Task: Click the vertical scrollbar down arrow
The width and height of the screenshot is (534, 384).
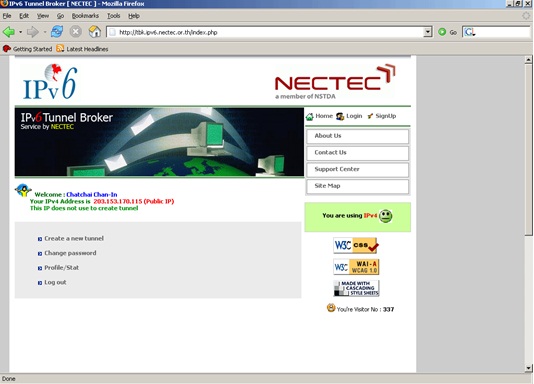Action: pos(528,368)
